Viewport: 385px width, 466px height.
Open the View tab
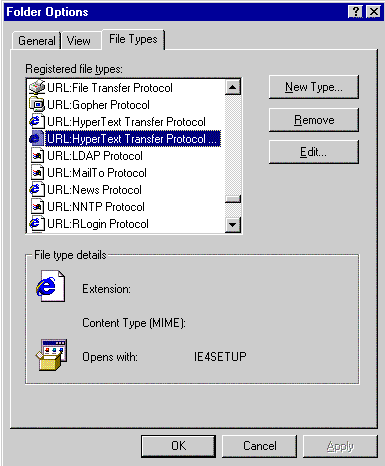(x=79, y=41)
